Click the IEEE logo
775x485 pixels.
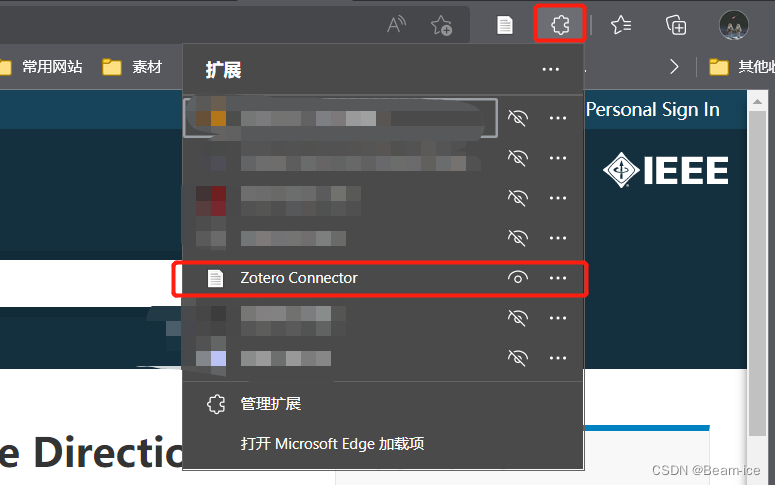tap(665, 170)
